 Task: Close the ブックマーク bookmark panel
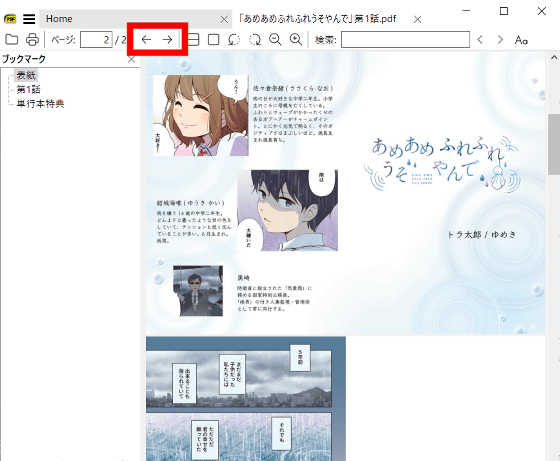pos(131,59)
